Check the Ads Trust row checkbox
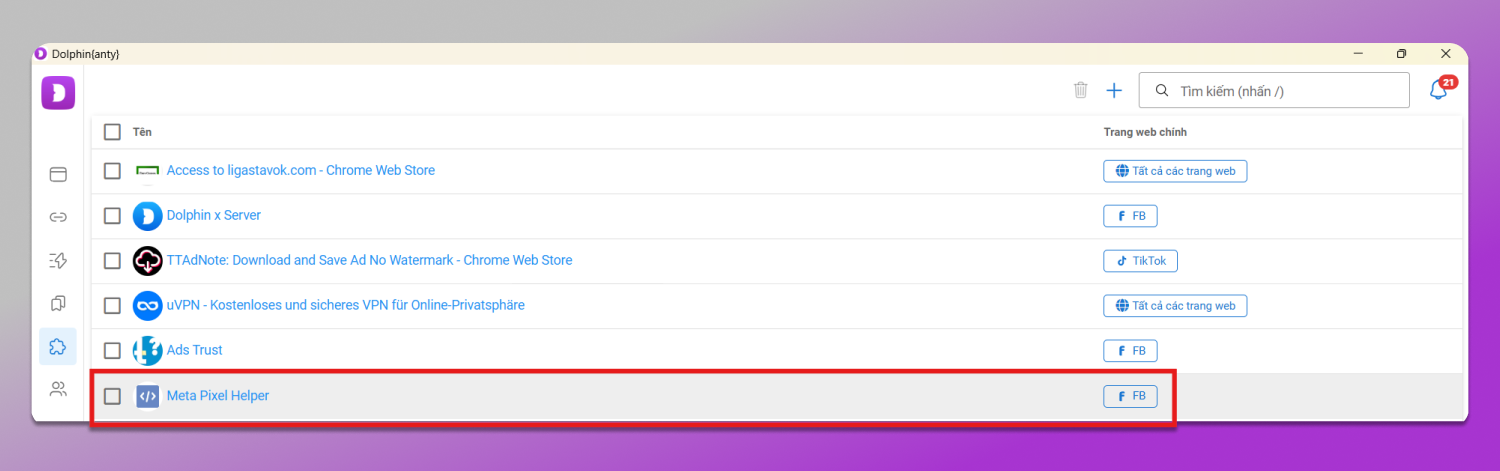1500x471 pixels. point(112,350)
